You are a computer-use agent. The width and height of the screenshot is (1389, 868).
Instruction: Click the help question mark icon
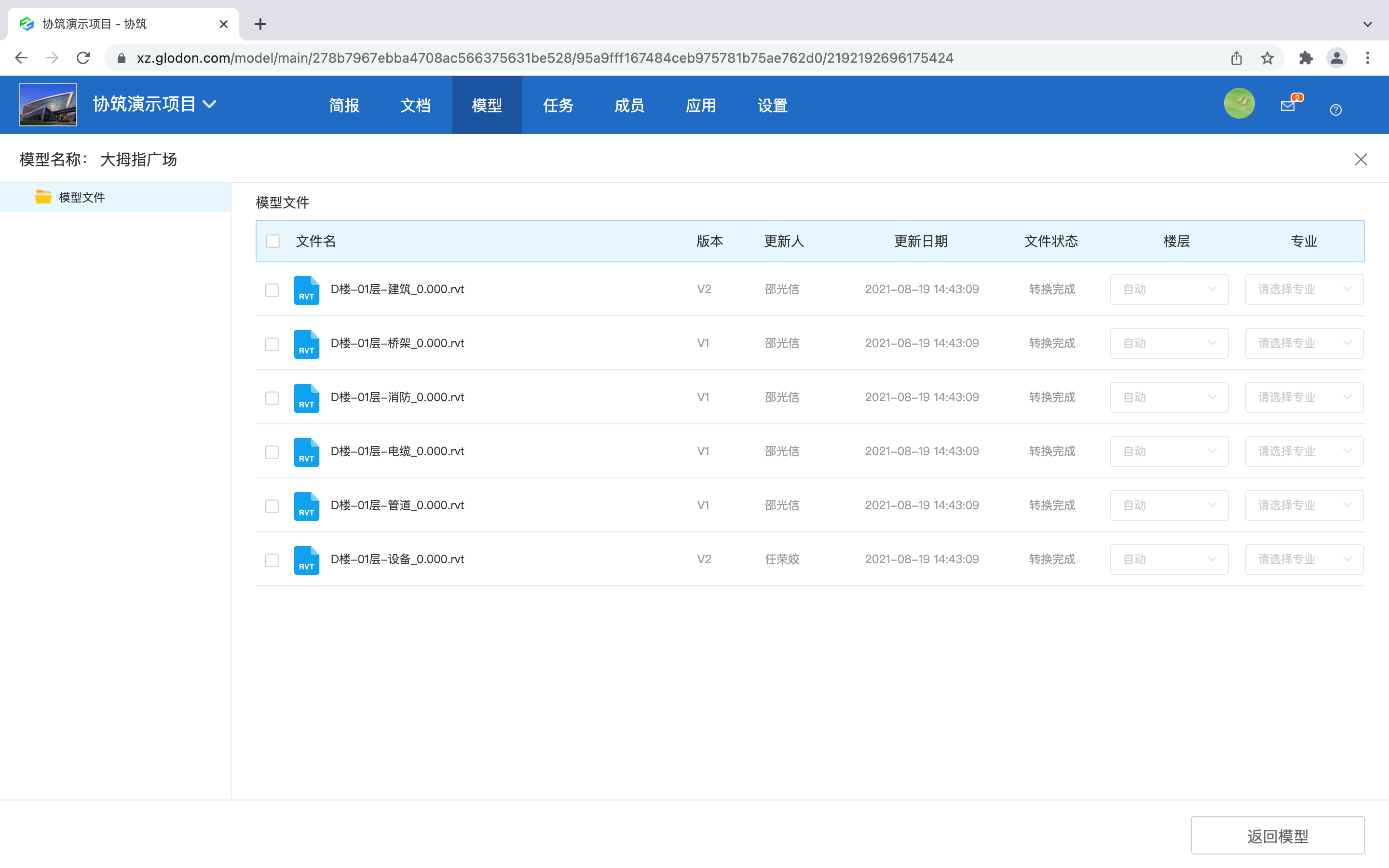1335,109
